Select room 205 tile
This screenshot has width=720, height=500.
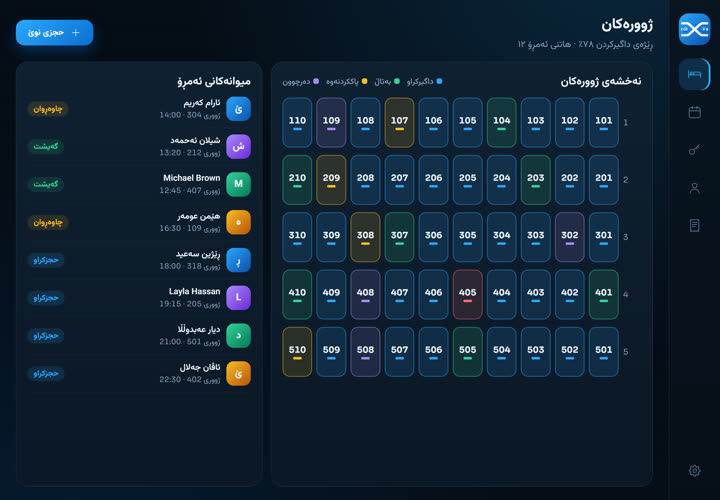click(x=467, y=180)
